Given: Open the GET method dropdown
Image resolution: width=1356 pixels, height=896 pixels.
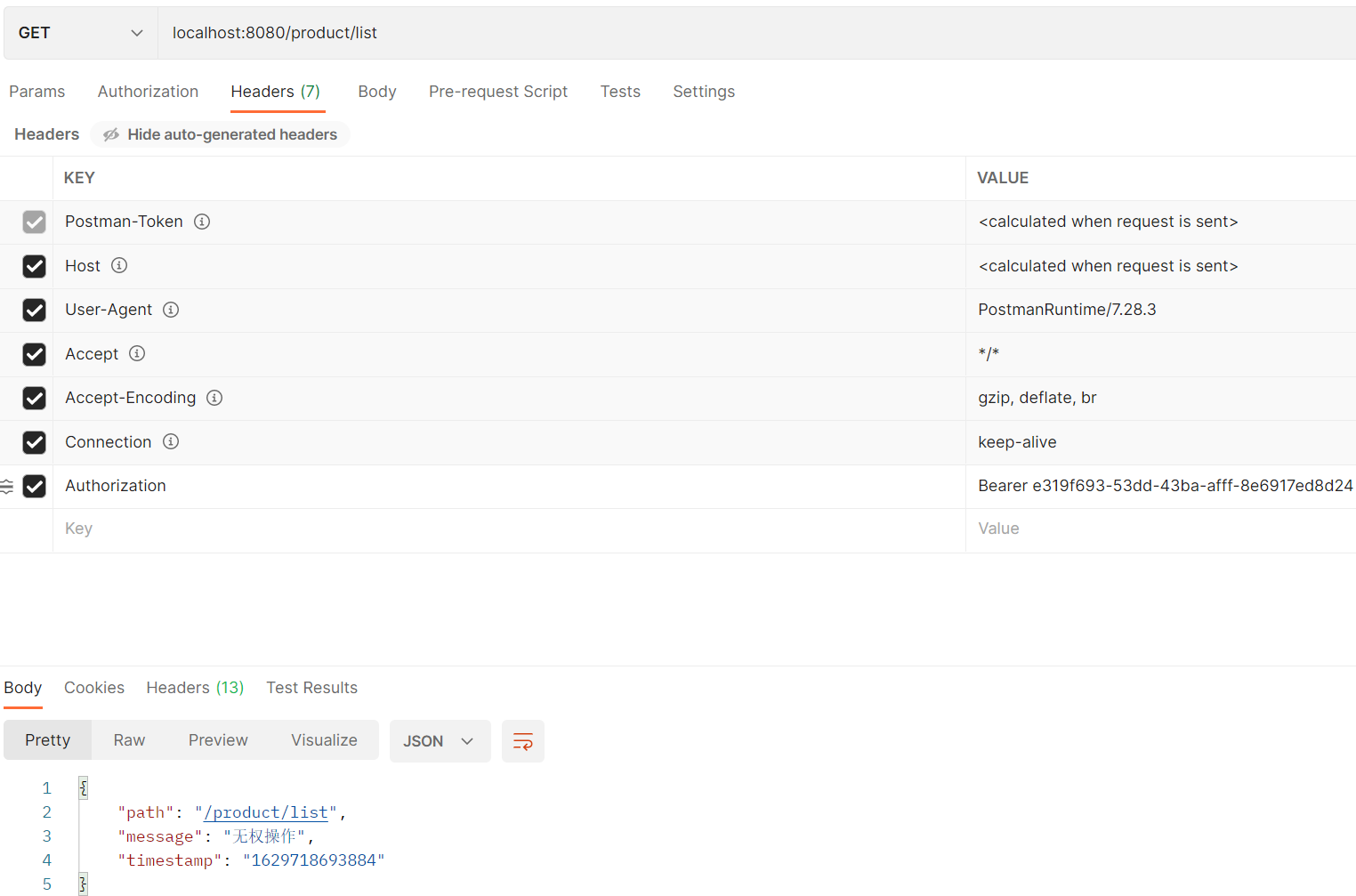Looking at the screenshot, I should [80, 33].
